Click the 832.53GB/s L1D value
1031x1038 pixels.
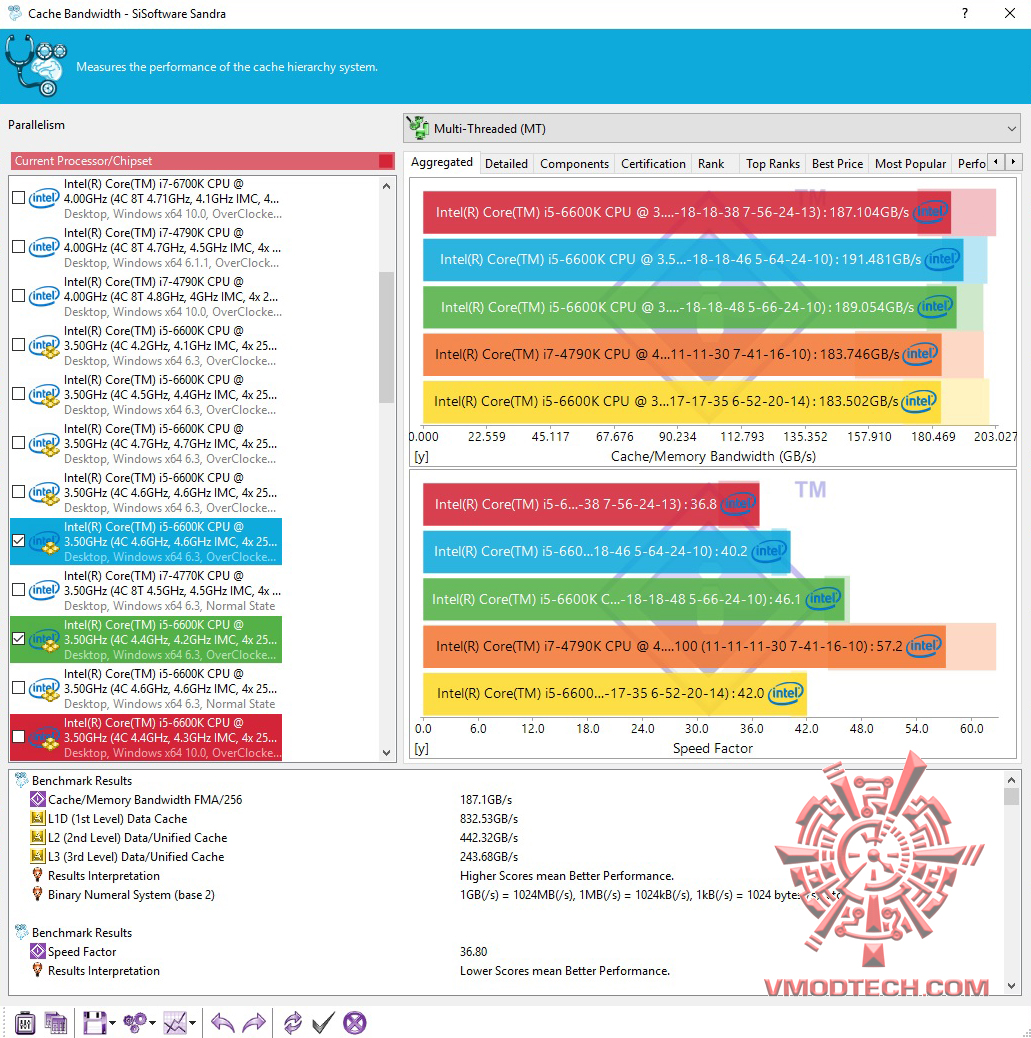[489, 819]
